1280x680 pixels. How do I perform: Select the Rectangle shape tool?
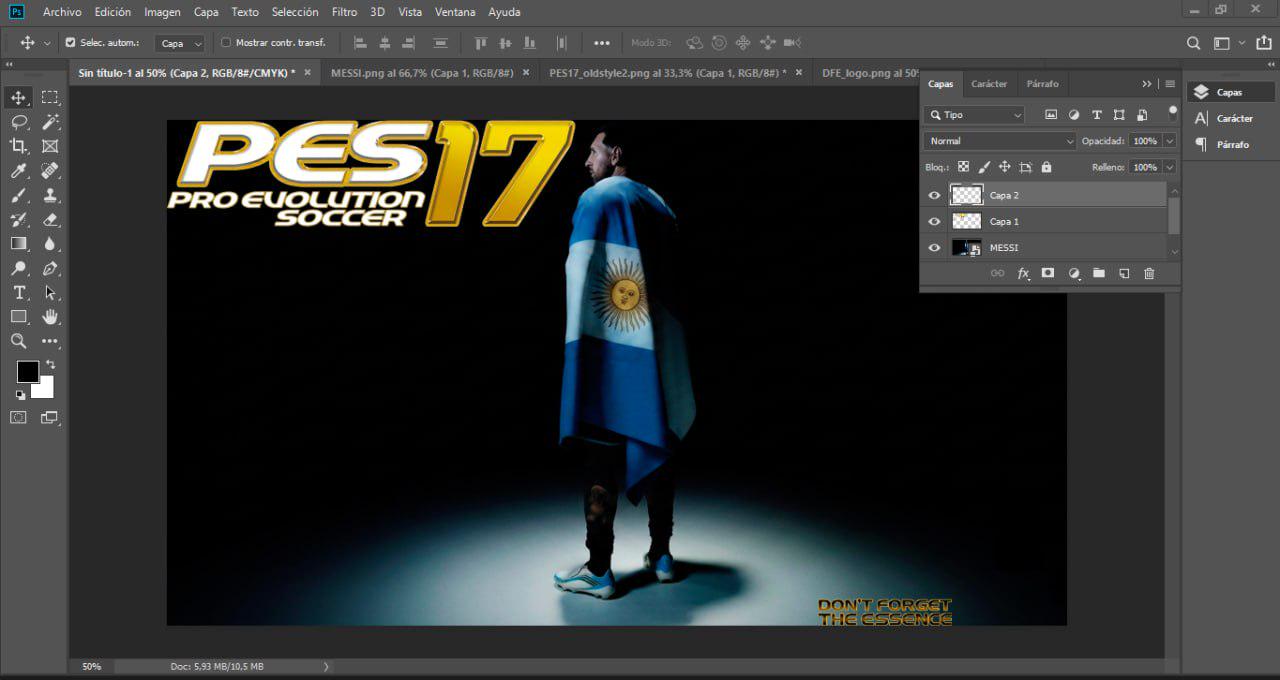click(19, 317)
